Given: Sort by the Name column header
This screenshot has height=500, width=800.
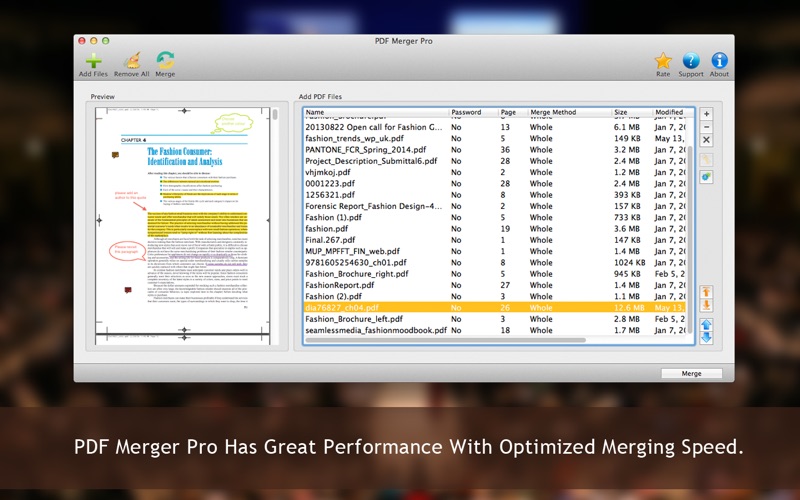Looking at the screenshot, I should pyautogui.click(x=376, y=112).
